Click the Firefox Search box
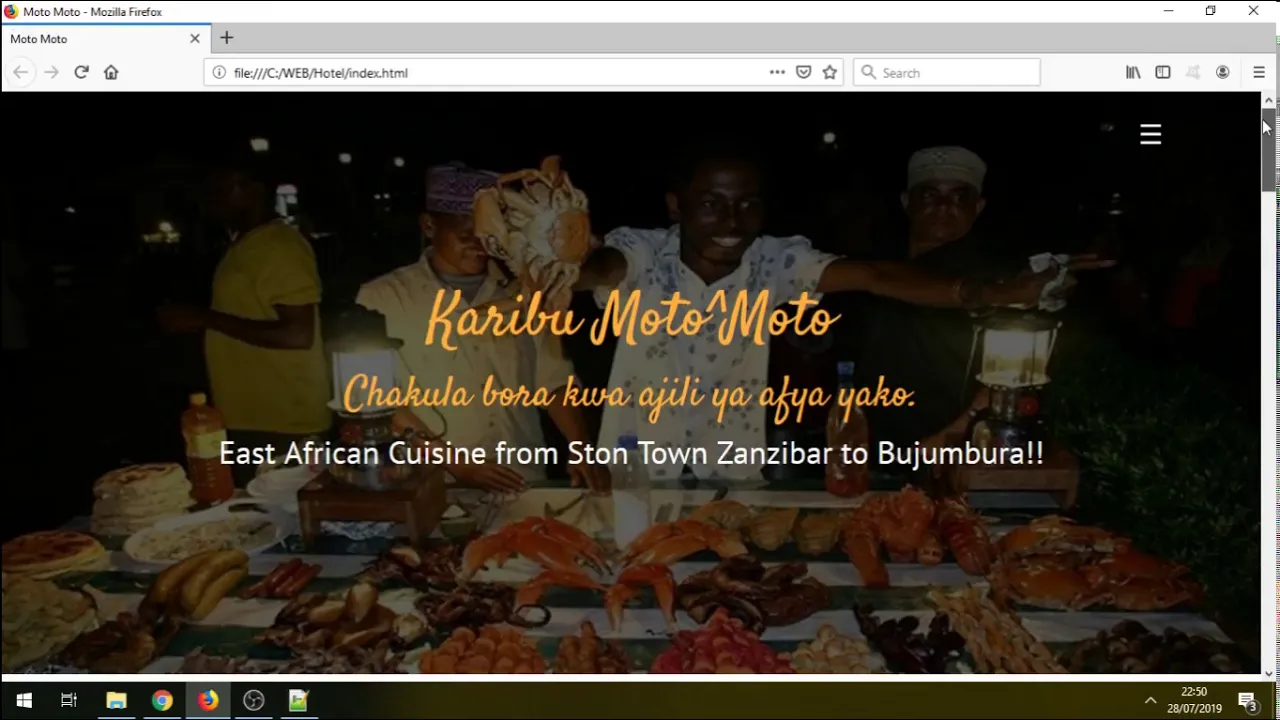Screen dimensions: 1280x720 pyautogui.click(x=946, y=72)
